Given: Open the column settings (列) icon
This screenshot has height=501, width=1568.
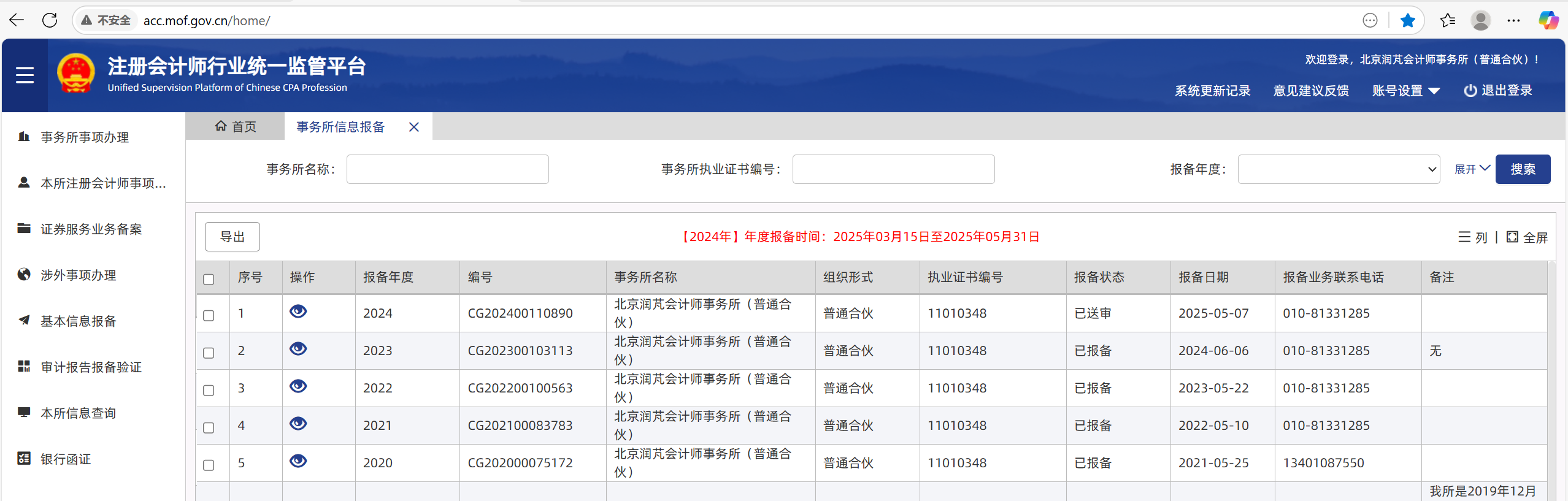Looking at the screenshot, I should tap(1464, 237).
